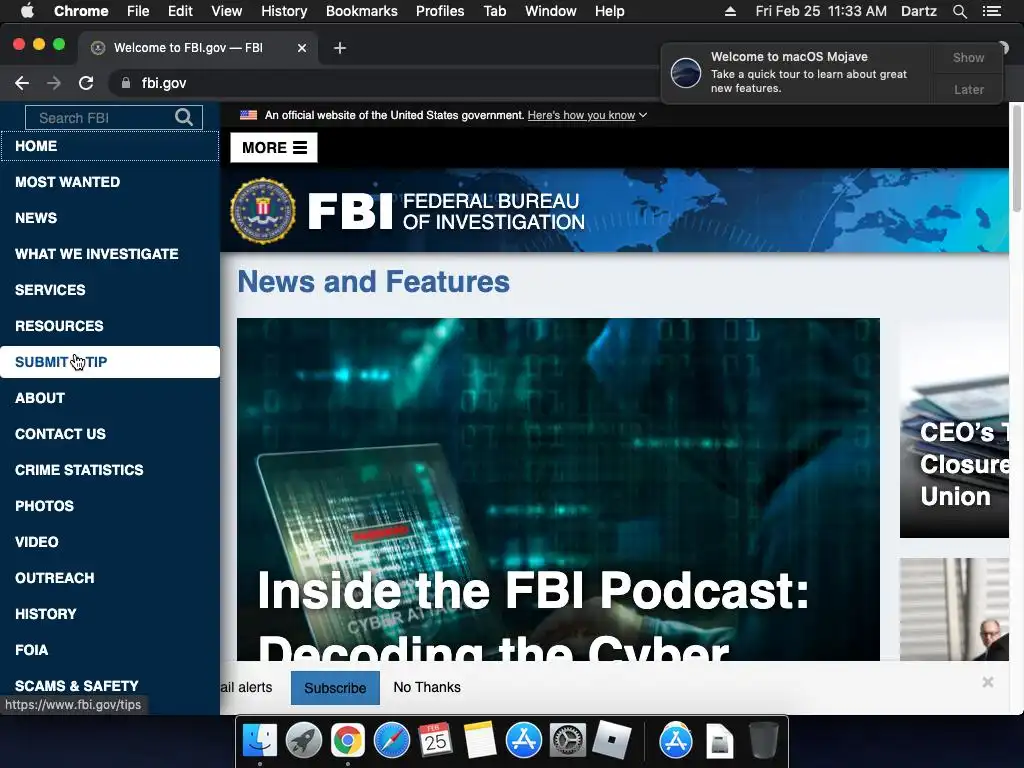Image resolution: width=1024 pixels, height=768 pixels.
Task: Open Notification Center list icon
Action: [x=992, y=11]
